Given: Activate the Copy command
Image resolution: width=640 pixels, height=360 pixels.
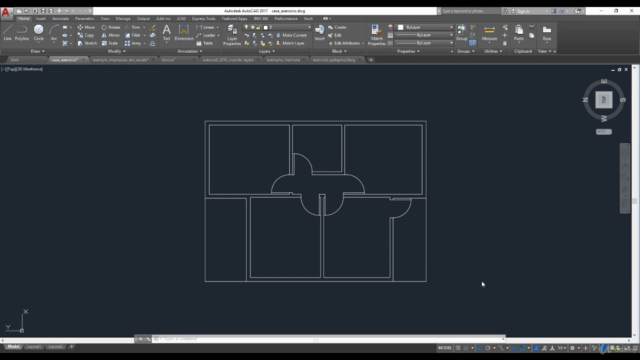Looking at the screenshot, I should click(x=86, y=35).
